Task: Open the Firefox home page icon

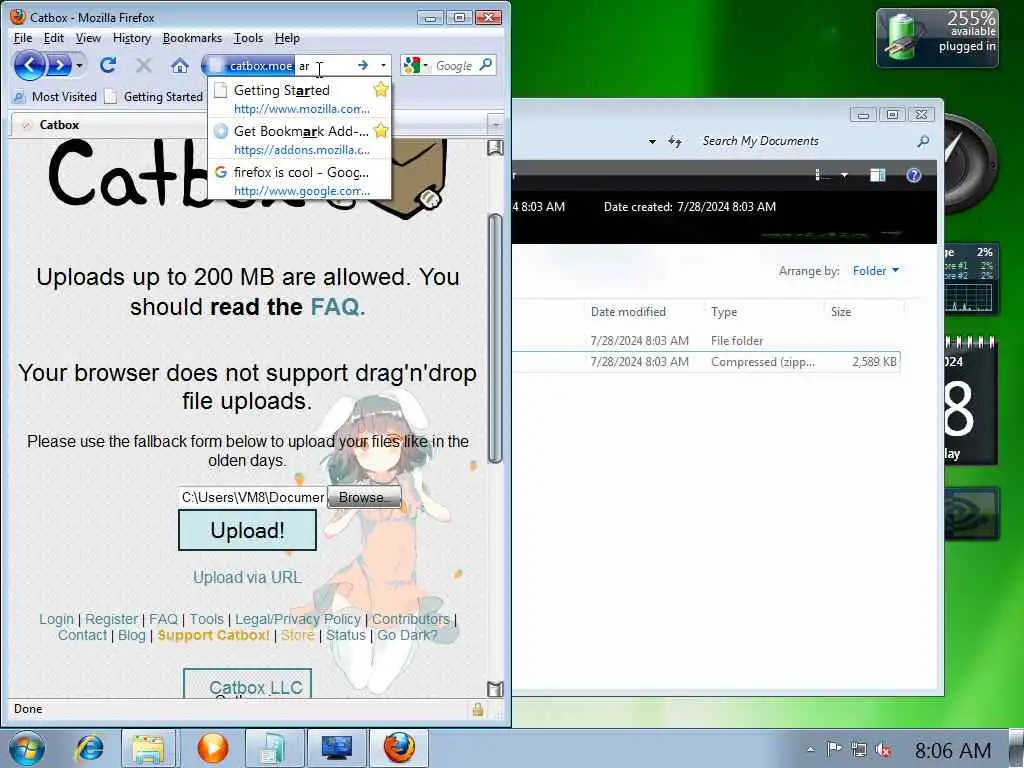Action: click(x=180, y=65)
